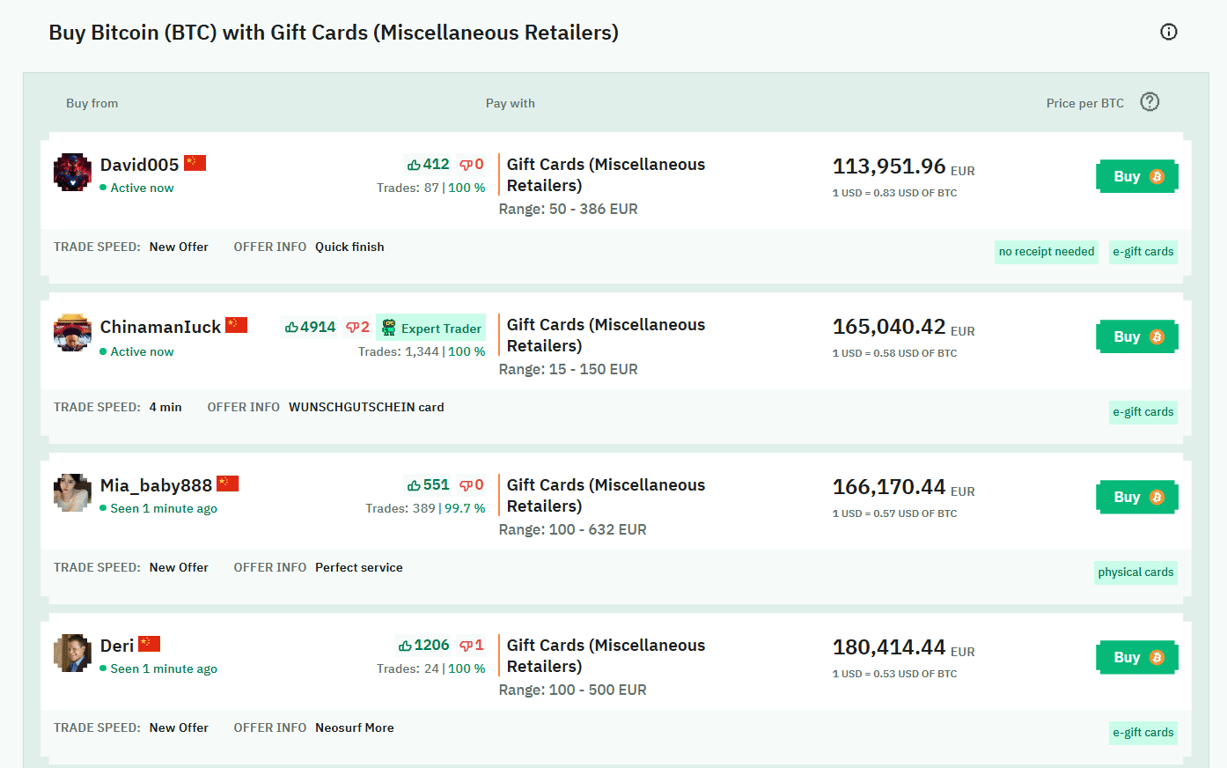This screenshot has width=1227, height=768.
Task: Open Mia_baby888's username profile link
Action: [x=156, y=486]
